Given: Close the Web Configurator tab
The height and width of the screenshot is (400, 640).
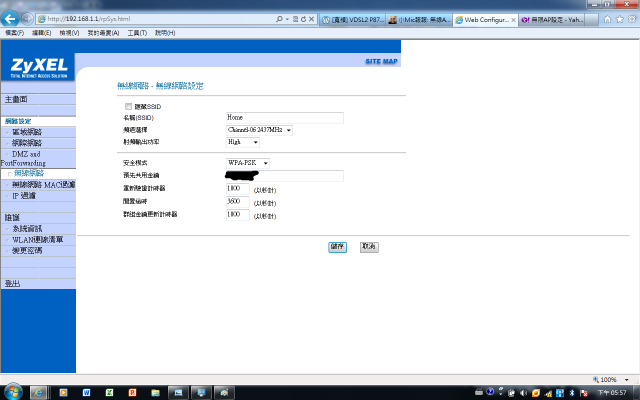Looking at the screenshot, I should (x=513, y=20).
